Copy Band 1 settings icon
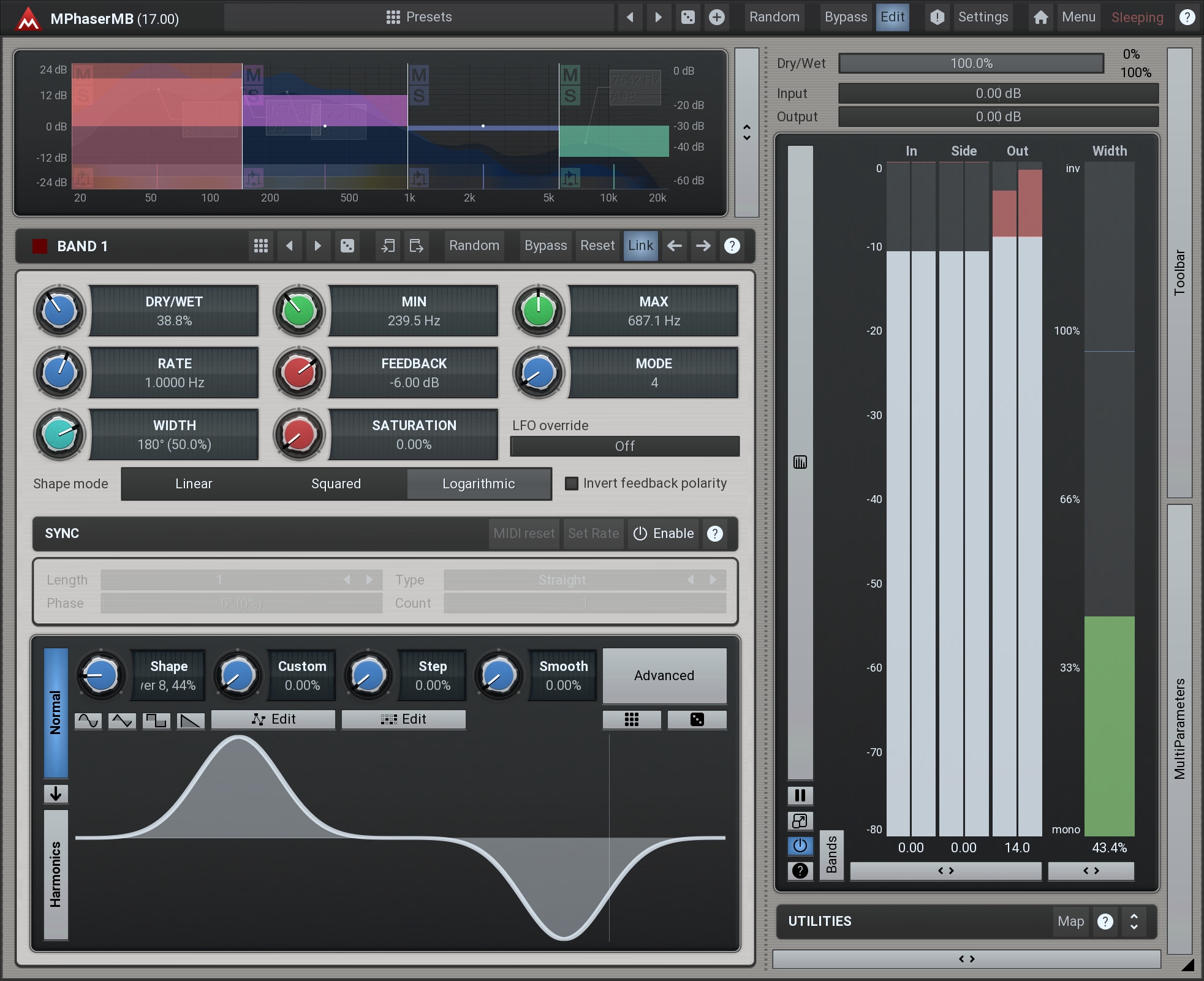 (x=388, y=246)
